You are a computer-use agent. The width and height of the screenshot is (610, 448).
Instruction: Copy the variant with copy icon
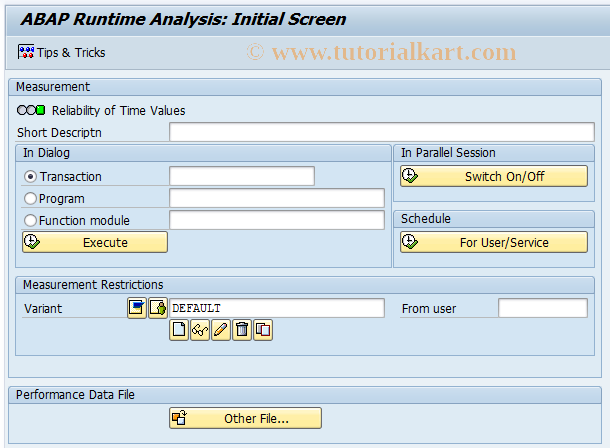[263, 330]
